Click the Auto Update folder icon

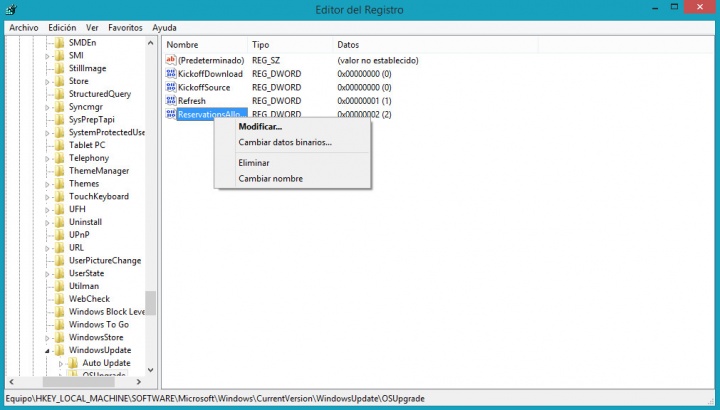click(x=73, y=363)
